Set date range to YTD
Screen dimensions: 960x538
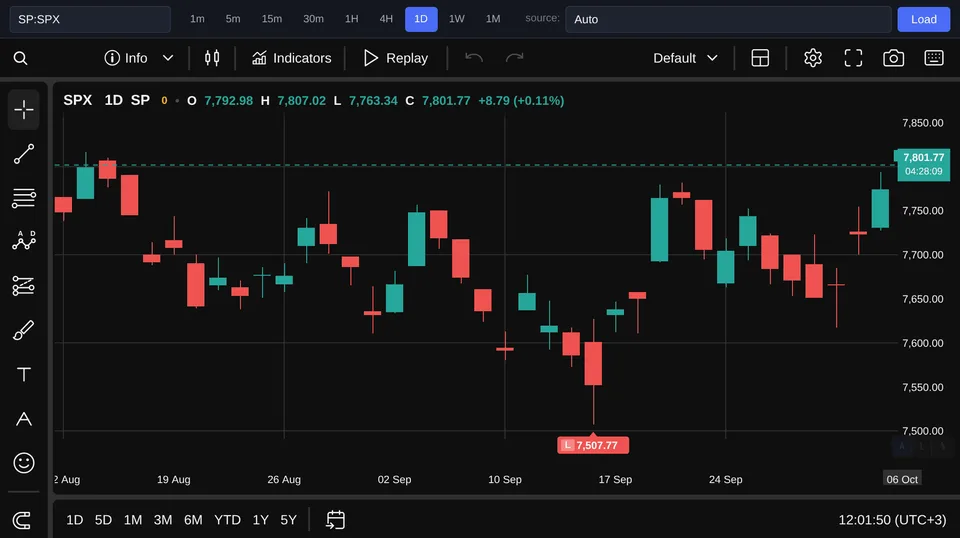tap(227, 520)
